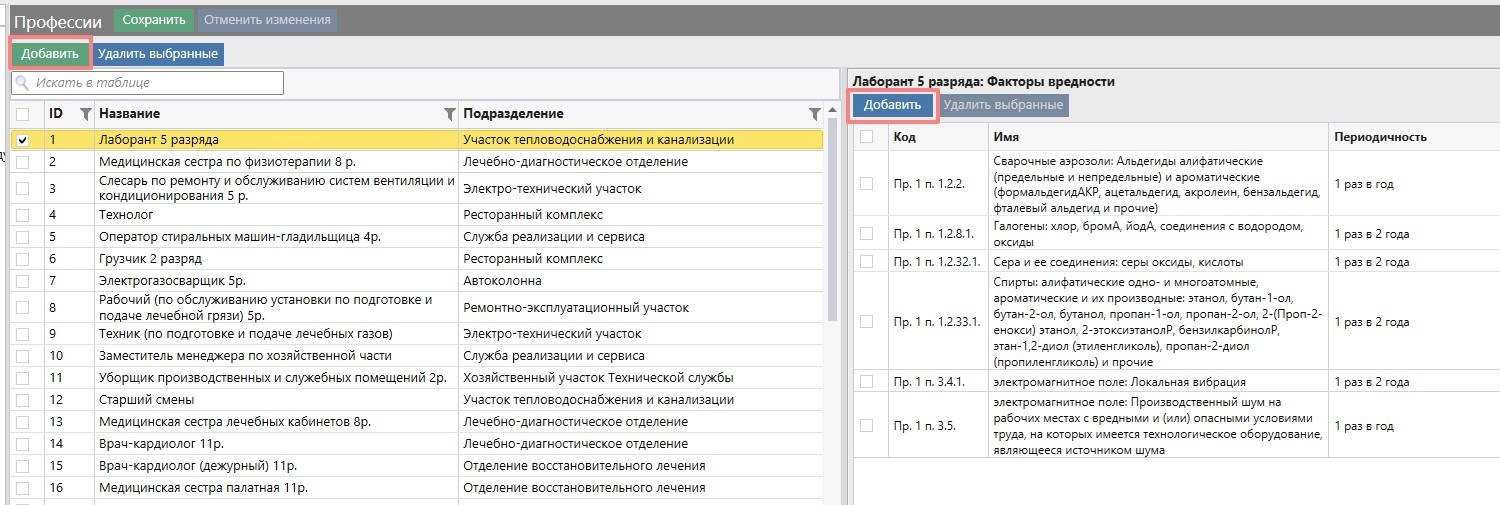Screen dimensions: 1500x505
Task: Click the ID column filter icon
Action: click(85, 114)
